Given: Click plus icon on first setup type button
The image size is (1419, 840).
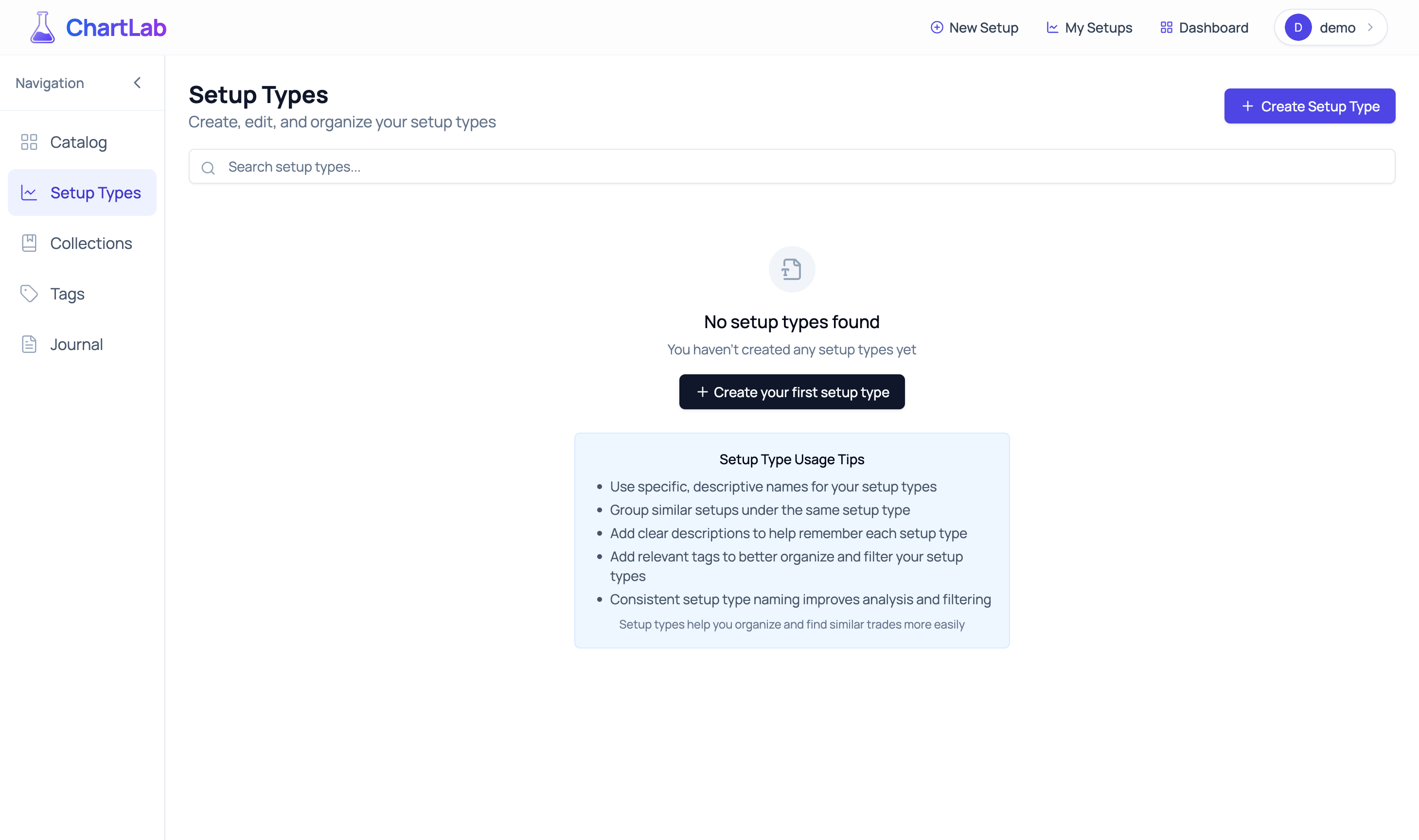Looking at the screenshot, I should (x=702, y=392).
